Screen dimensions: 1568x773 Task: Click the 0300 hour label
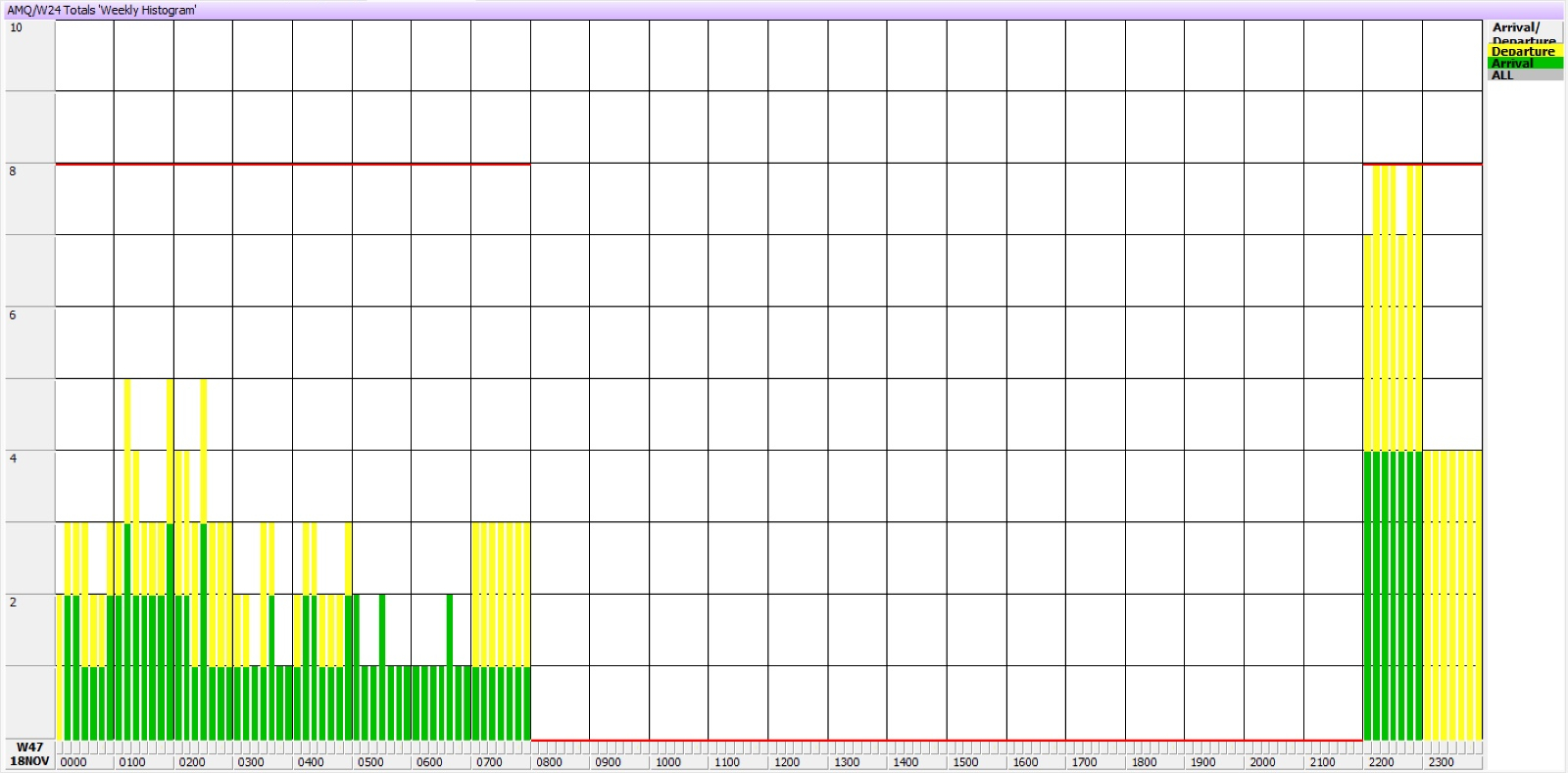[251, 762]
